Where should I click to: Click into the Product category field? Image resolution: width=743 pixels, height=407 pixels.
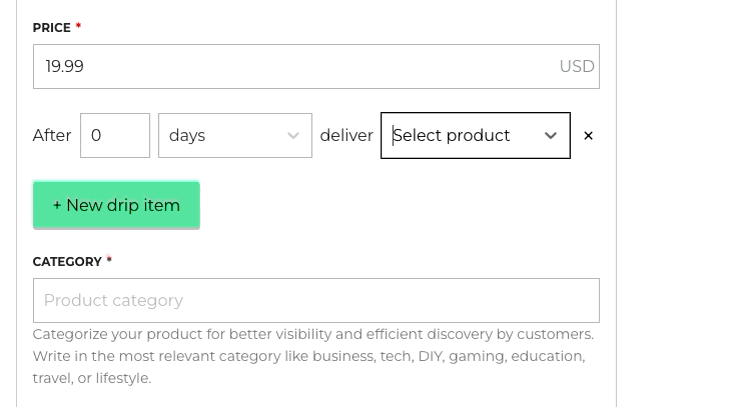315,300
